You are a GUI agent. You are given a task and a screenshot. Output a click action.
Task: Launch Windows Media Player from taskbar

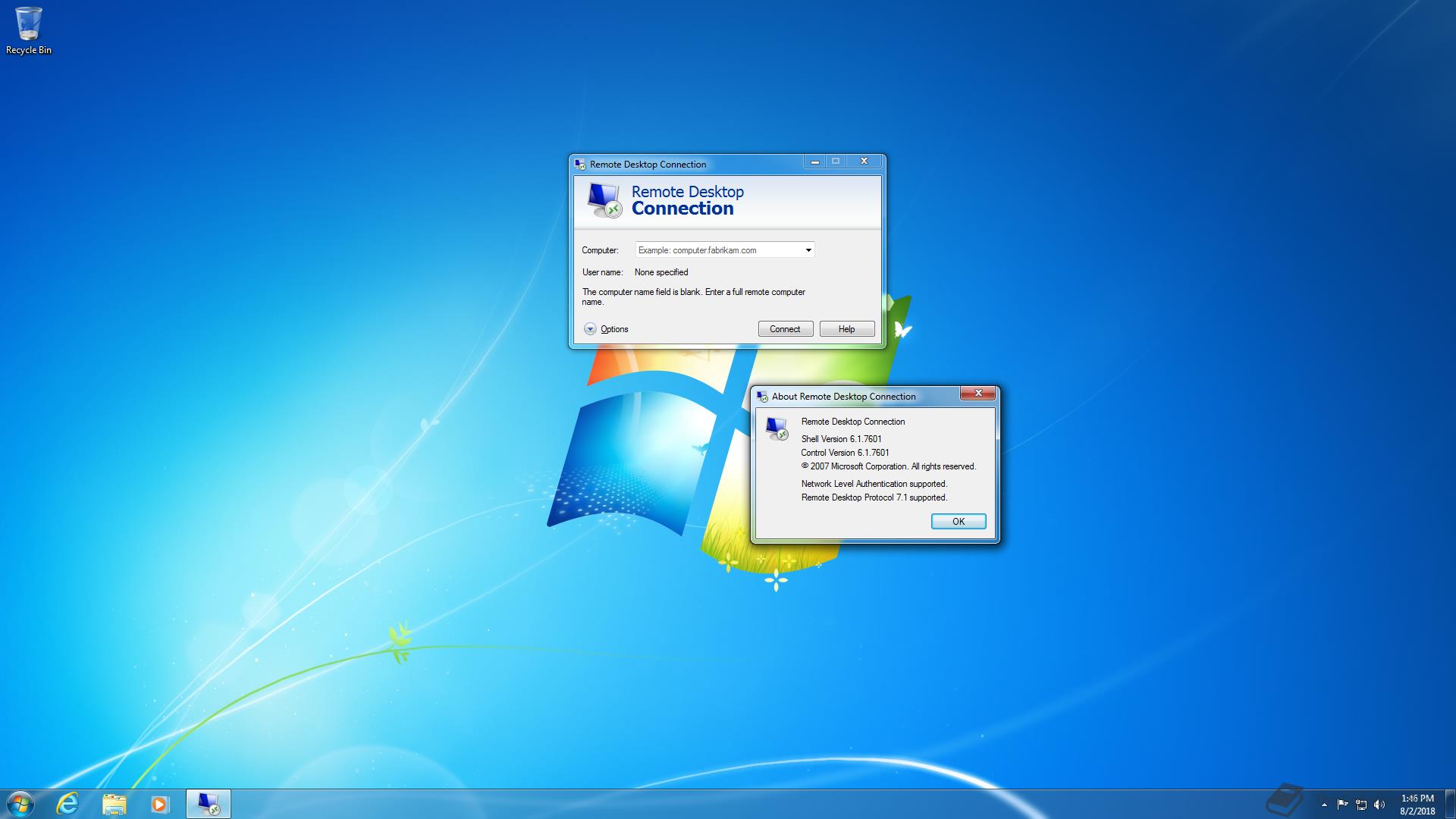click(159, 804)
